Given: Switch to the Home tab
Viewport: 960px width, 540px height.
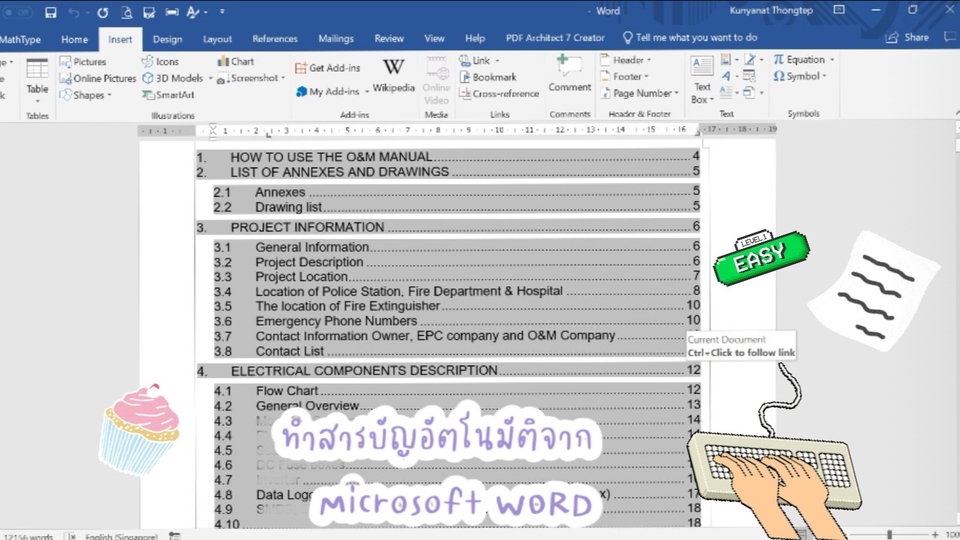Looking at the screenshot, I should click(74, 39).
